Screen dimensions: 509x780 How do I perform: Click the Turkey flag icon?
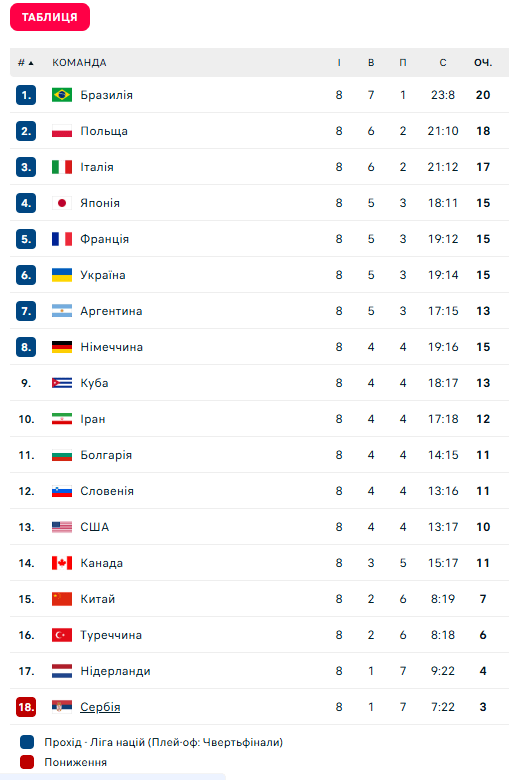click(x=62, y=635)
